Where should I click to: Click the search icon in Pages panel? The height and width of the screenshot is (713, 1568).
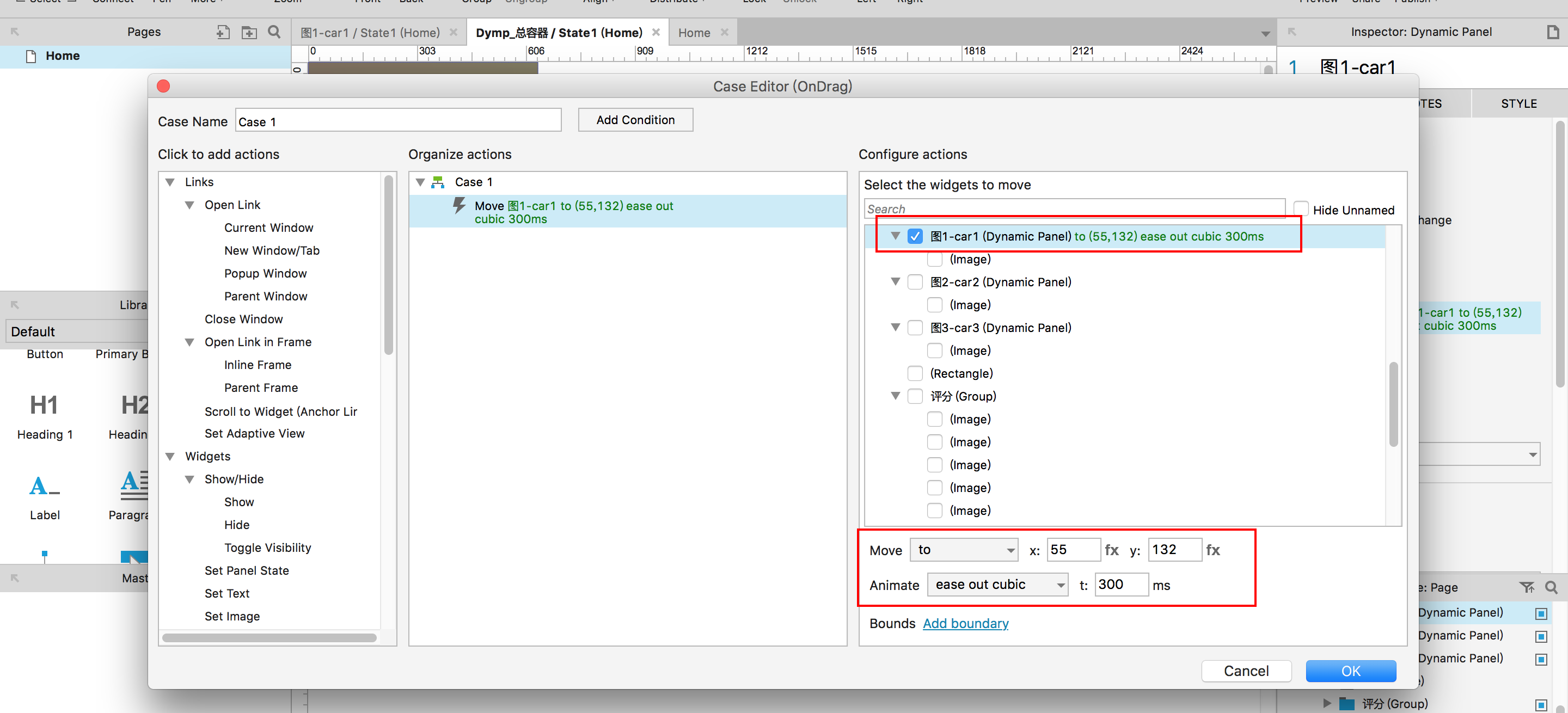tap(274, 32)
